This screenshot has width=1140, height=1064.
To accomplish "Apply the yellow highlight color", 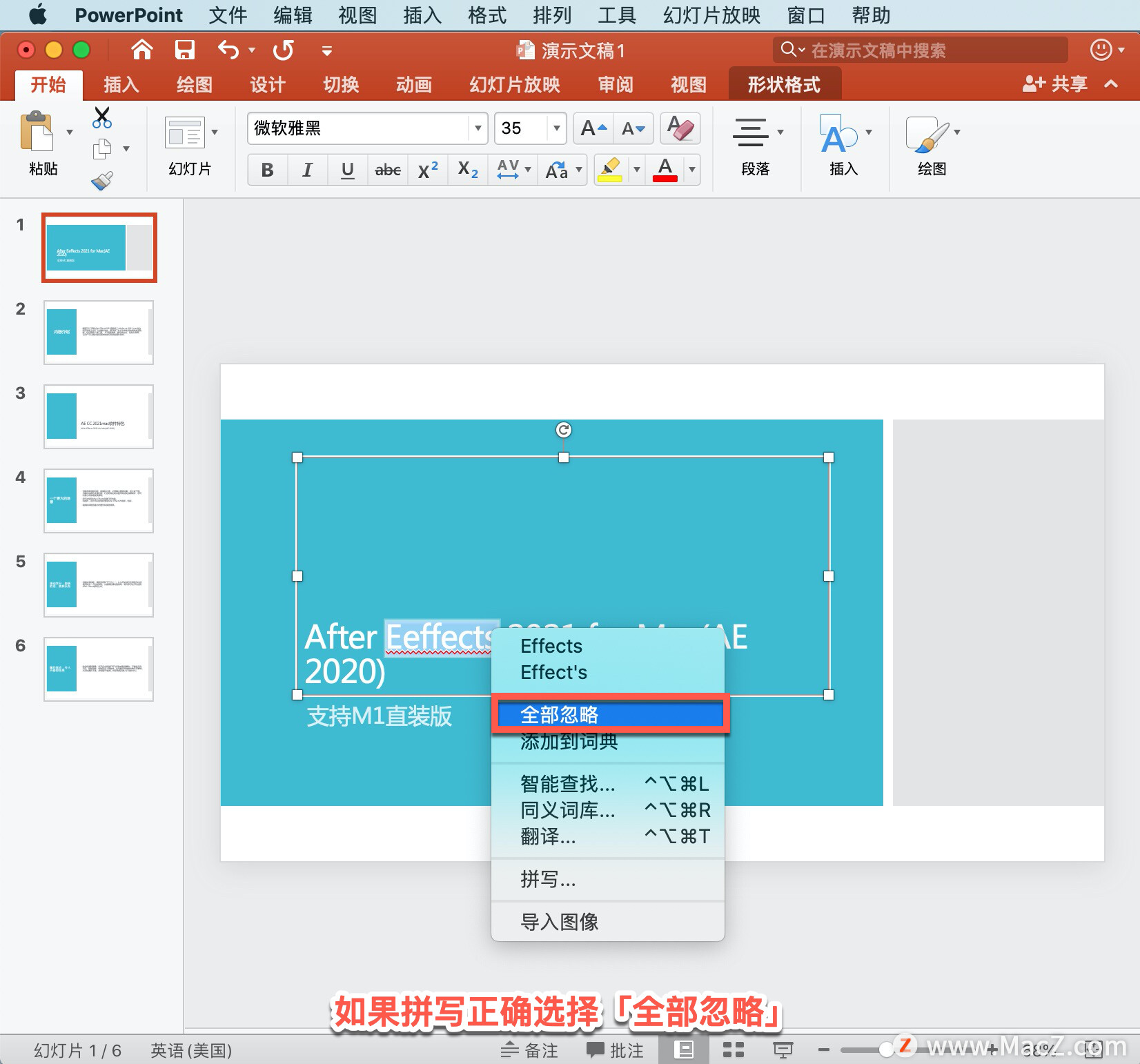I will (x=610, y=170).
